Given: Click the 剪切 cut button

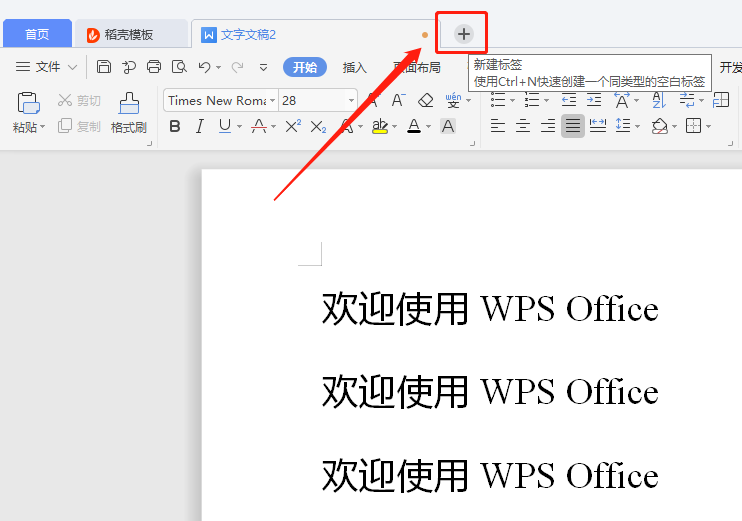Looking at the screenshot, I should (x=79, y=100).
